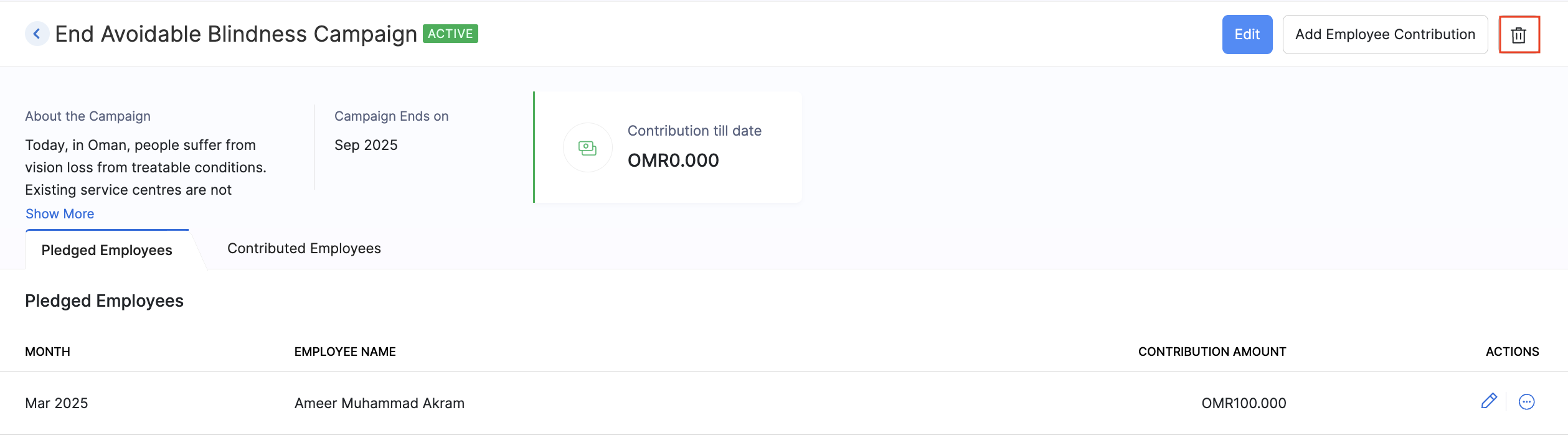Open the ellipsis actions for the Mar 2025 row
The image size is (1568, 438).
click(1526, 401)
